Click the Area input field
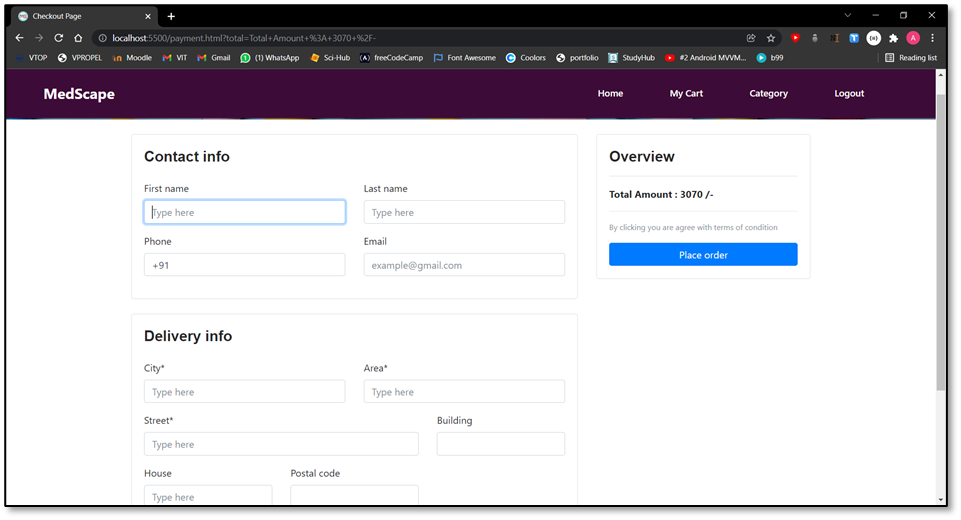This screenshot has width=961, height=520. pyautogui.click(x=464, y=391)
